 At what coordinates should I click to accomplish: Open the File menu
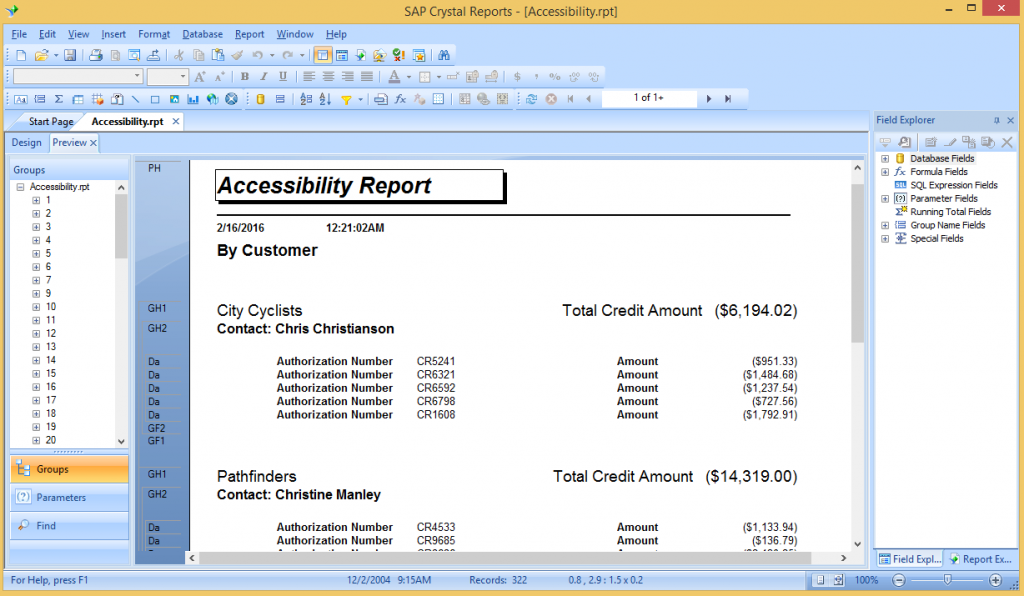pos(19,34)
